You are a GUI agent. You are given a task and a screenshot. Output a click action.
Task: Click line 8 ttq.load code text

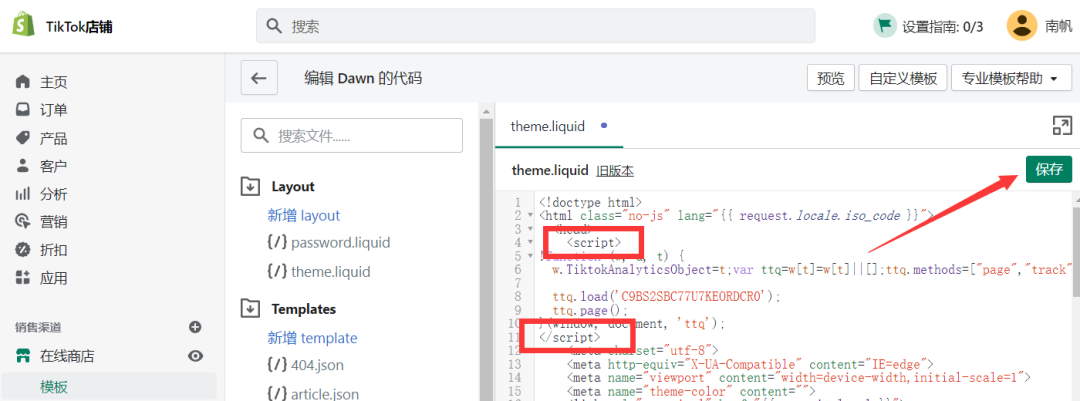(667, 296)
